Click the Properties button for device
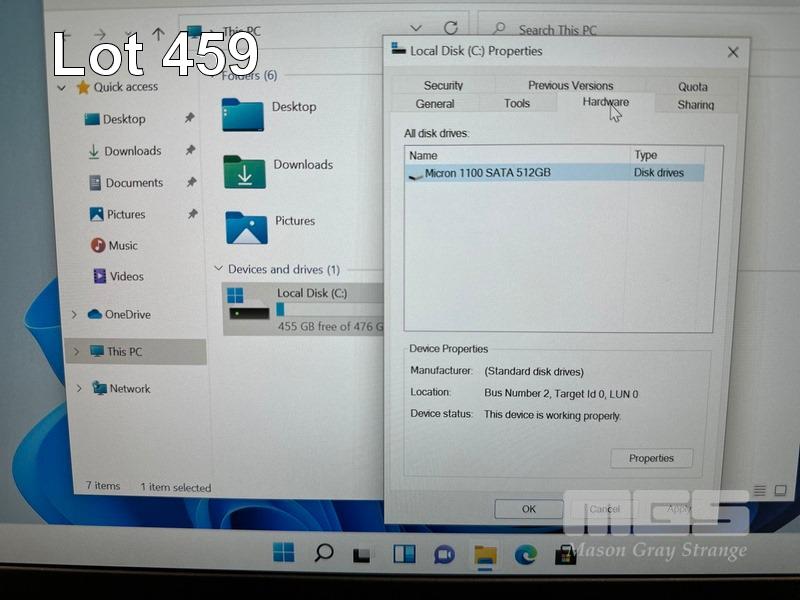Viewport: 800px width, 600px height. coord(651,458)
